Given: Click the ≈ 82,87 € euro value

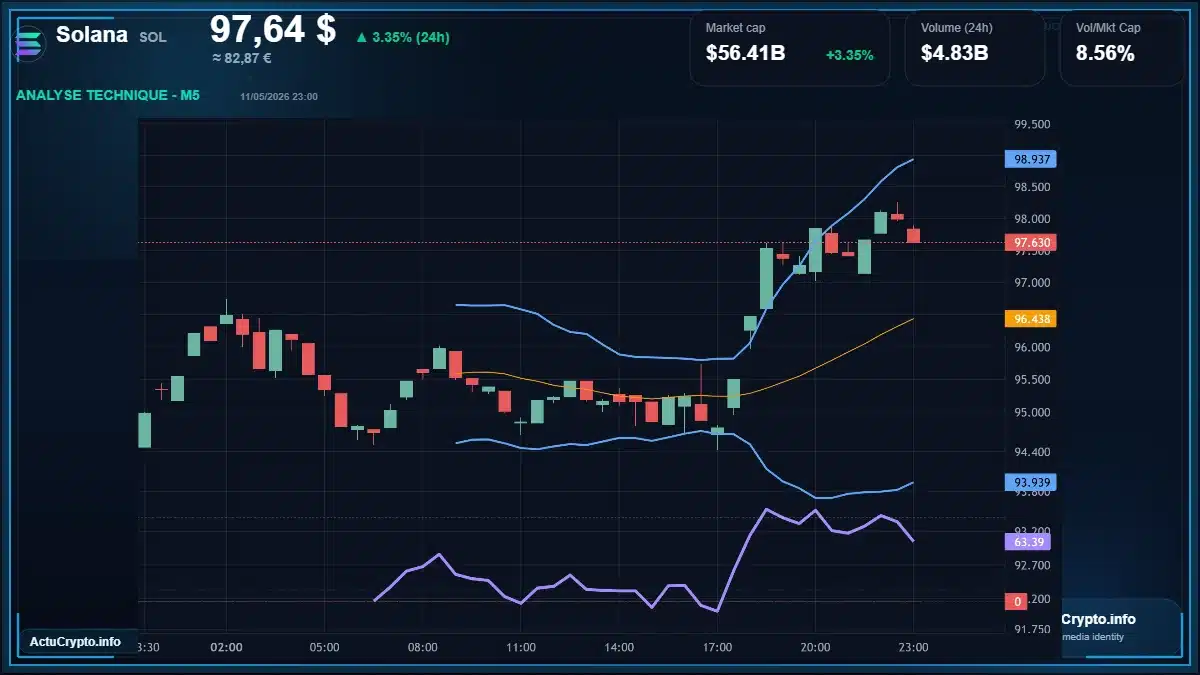Looking at the screenshot, I should point(241,58).
